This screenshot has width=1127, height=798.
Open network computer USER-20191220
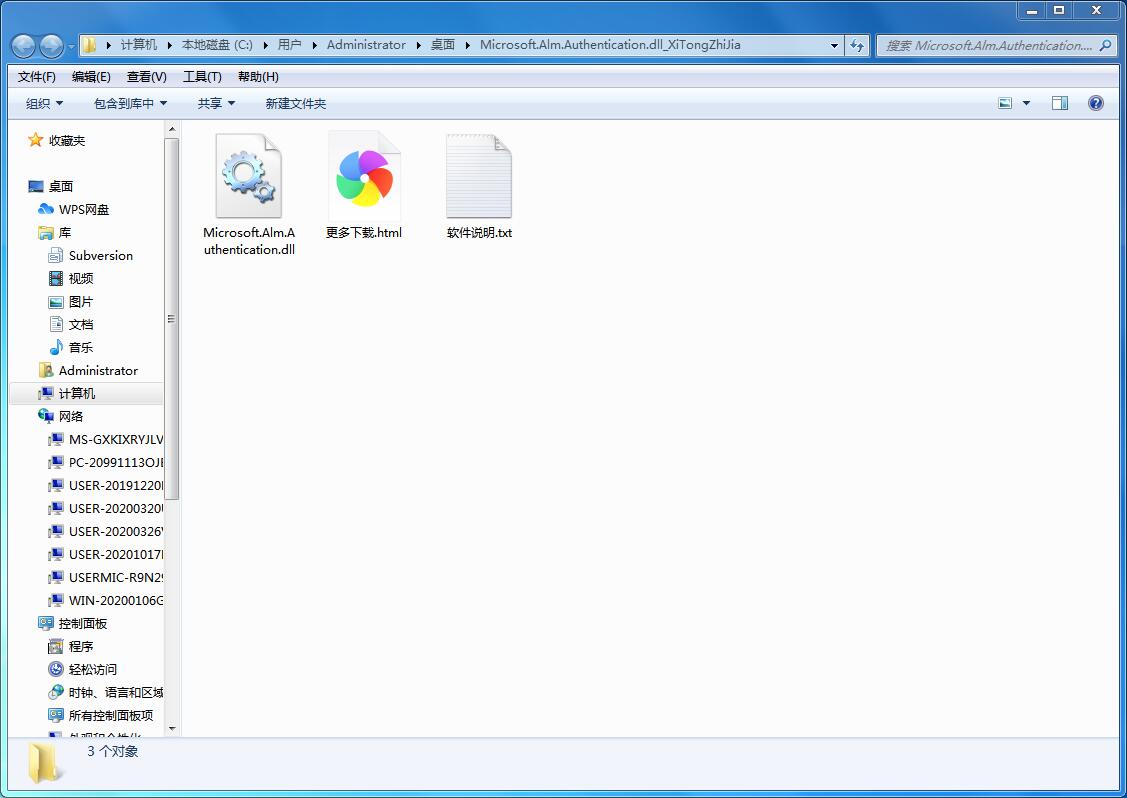[x=116, y=486]
